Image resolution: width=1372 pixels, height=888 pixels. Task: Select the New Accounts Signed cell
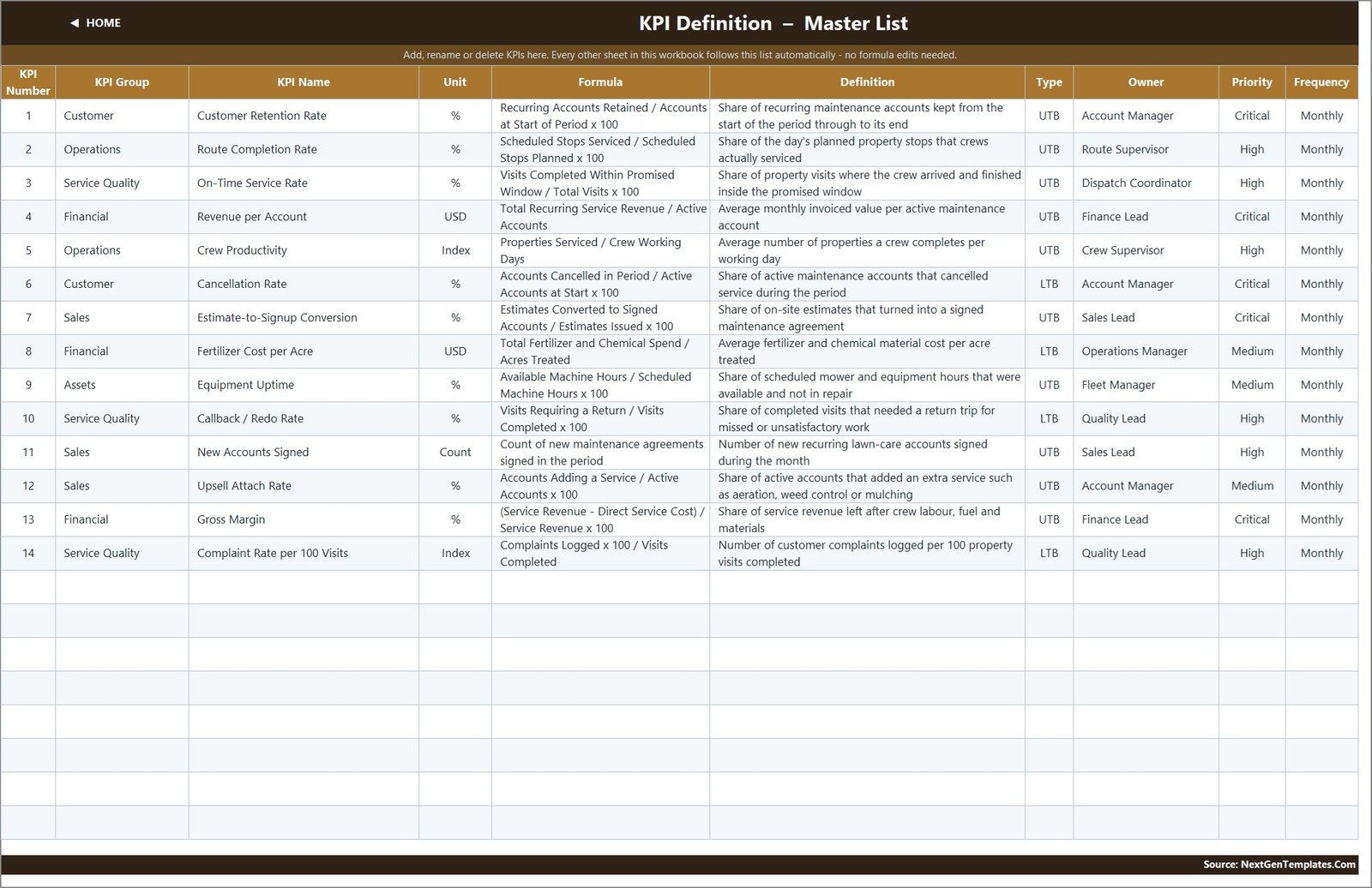[304, 452]
